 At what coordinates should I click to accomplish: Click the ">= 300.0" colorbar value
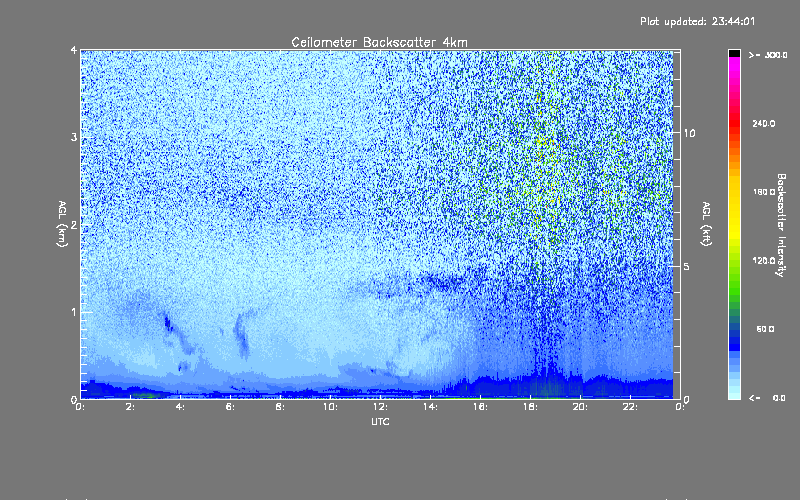pos(768,55)
